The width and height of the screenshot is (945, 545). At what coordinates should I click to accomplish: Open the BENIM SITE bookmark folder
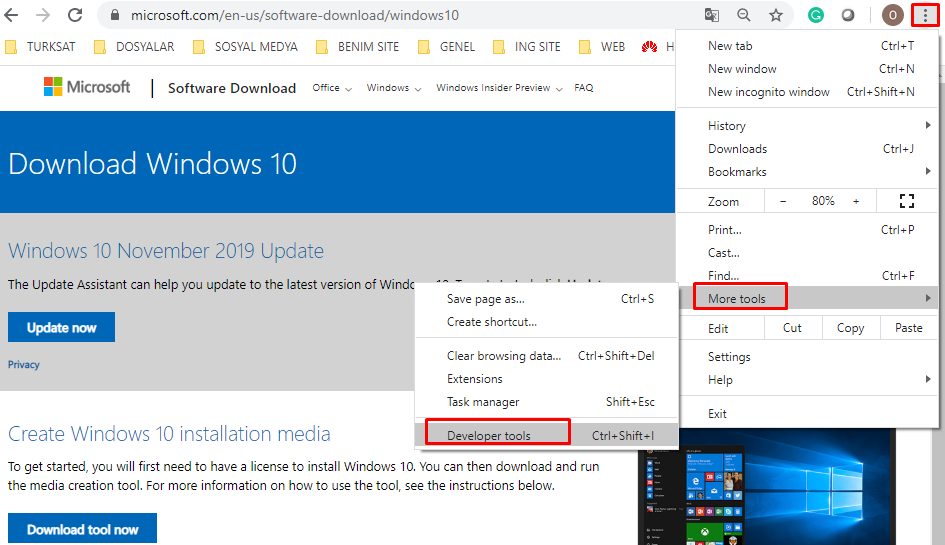tap(357, 47)
